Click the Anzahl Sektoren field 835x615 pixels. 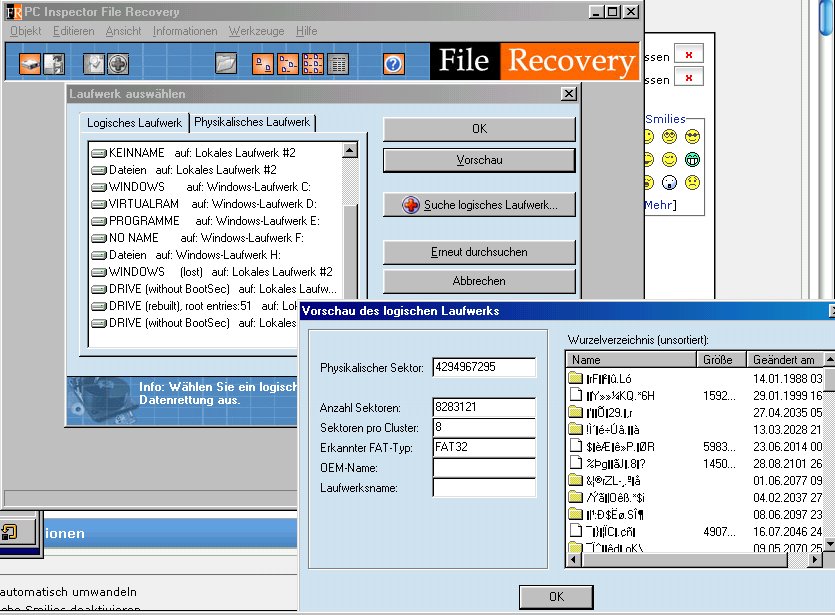pos(484,407)
